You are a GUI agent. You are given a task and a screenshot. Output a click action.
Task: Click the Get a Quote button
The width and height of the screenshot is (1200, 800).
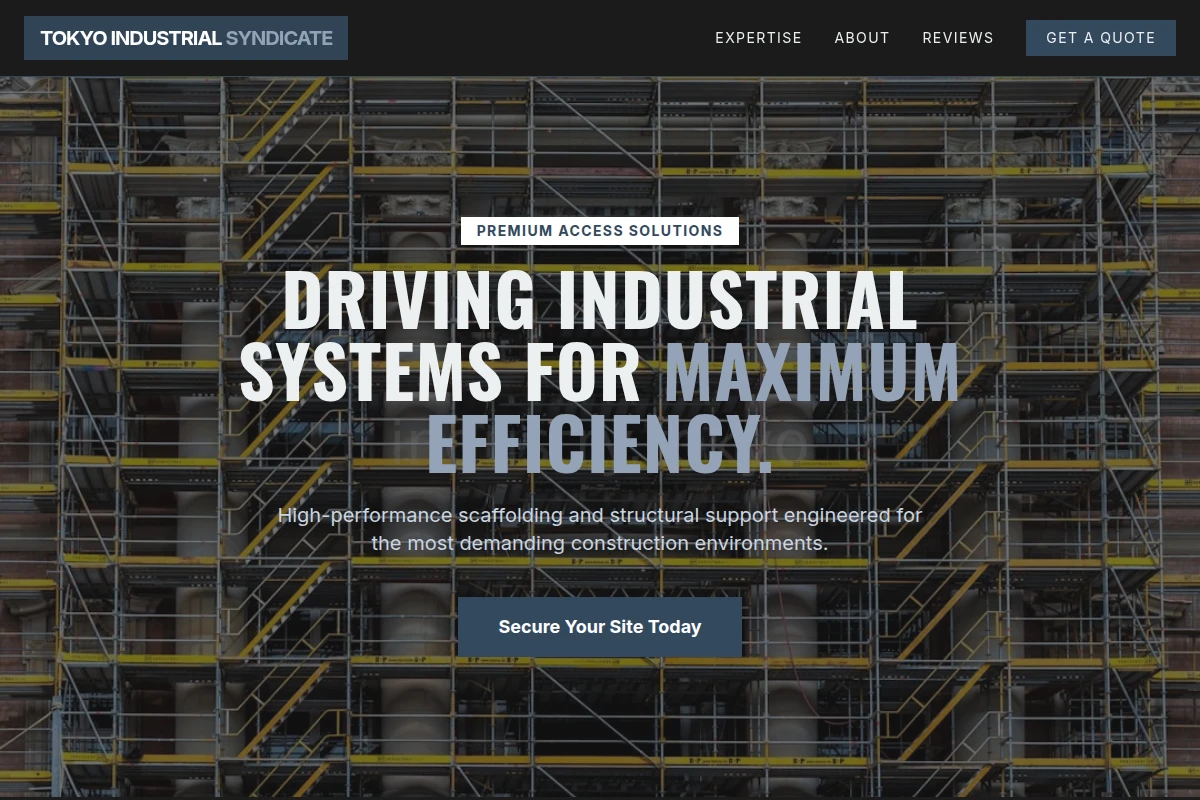pos(1101,38)
